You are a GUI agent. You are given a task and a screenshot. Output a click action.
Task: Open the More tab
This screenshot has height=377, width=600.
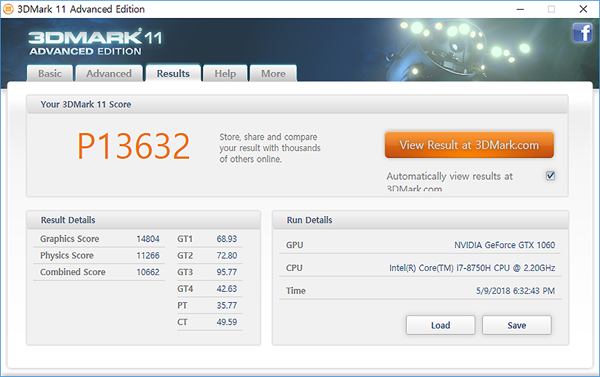273,73
